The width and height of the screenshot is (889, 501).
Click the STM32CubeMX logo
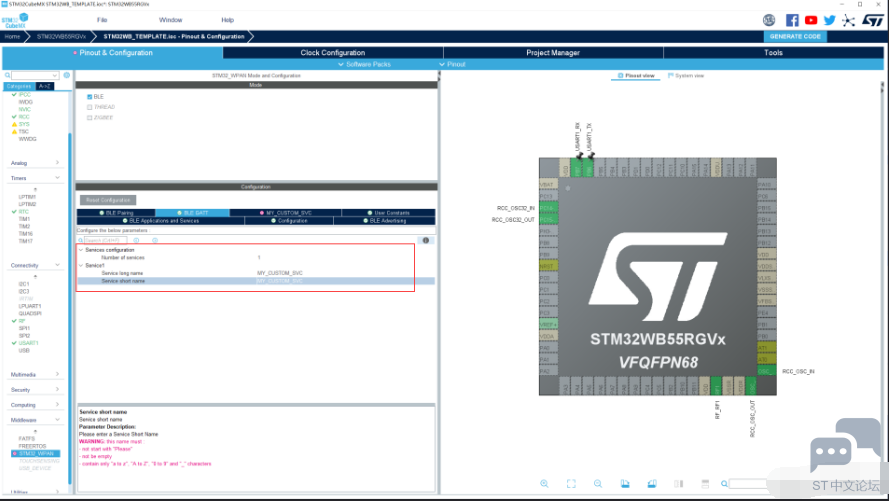(15, 21)
